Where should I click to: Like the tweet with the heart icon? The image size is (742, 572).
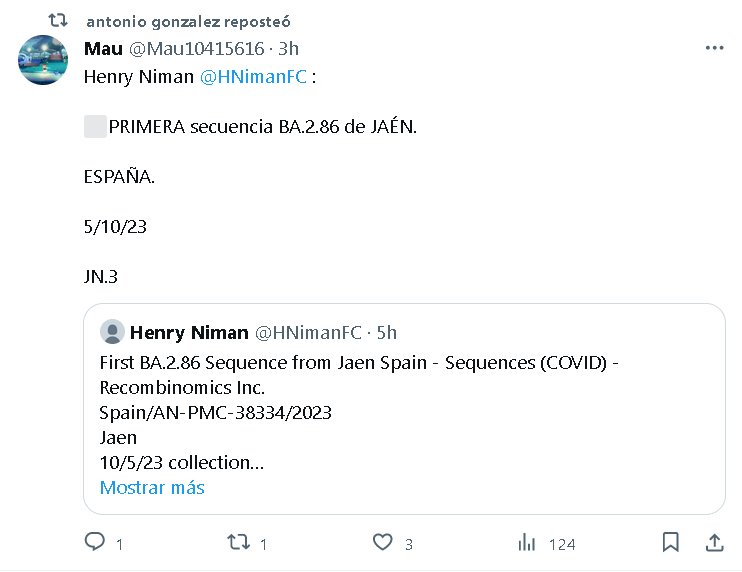(382, 543)
